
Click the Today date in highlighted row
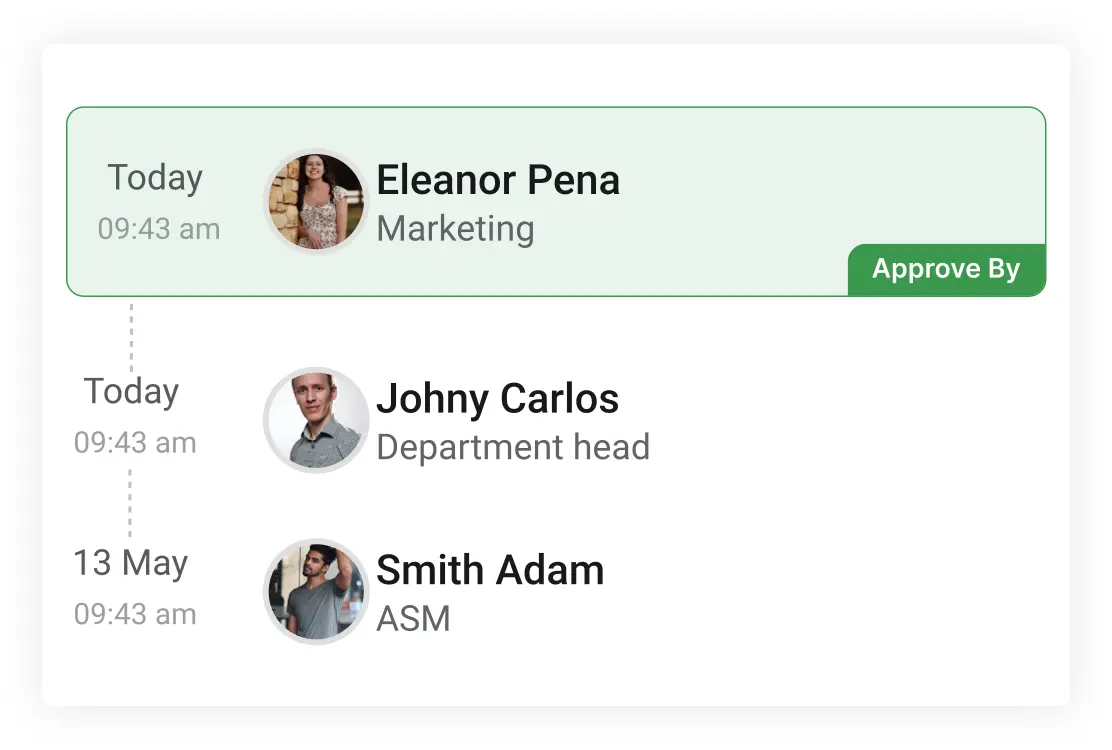point(155,177)
